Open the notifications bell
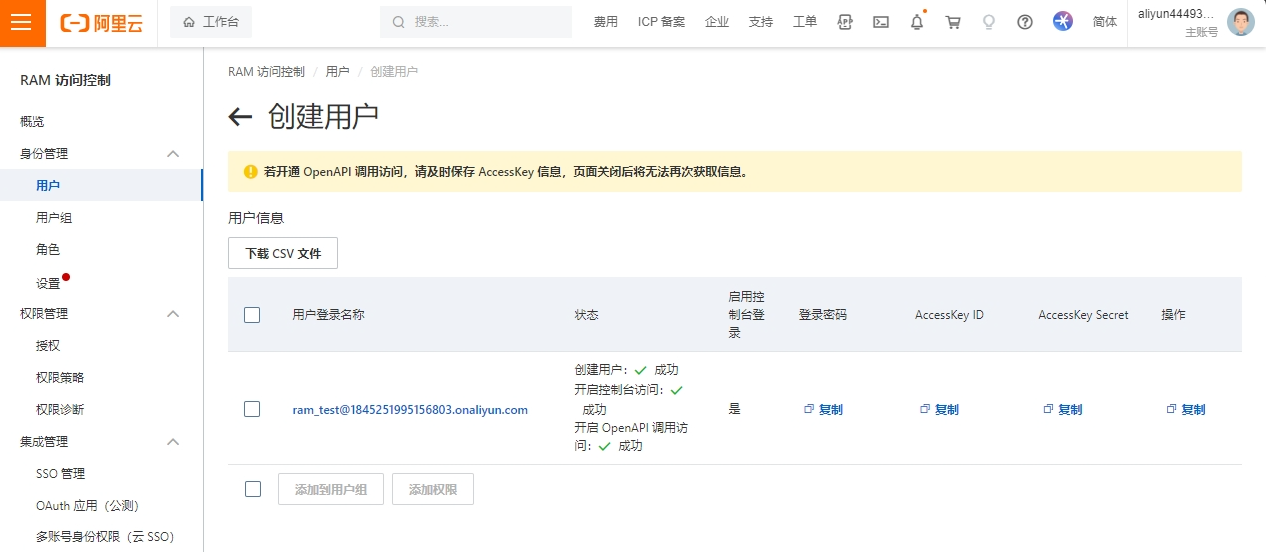The width and height of the screenshot is (1266, 552). click(x=916, y=22)
